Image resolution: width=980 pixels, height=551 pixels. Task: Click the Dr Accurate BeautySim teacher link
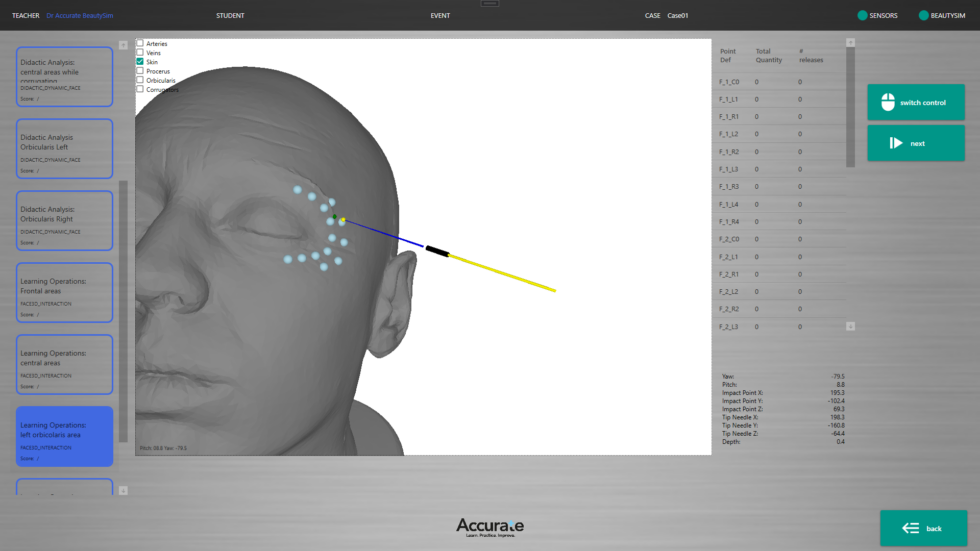(x=79, y=16)
